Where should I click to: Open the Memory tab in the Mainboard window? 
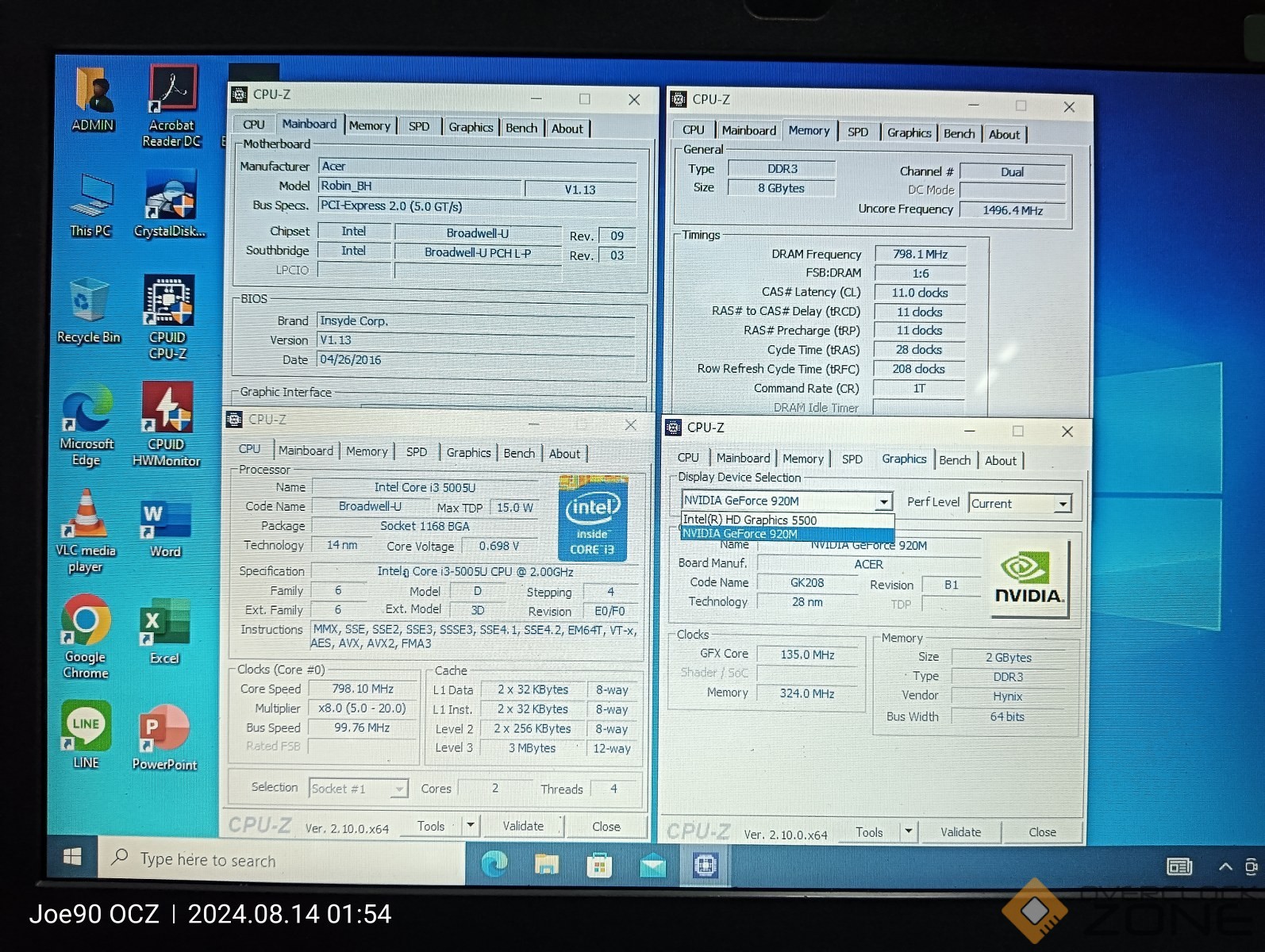[370, 126]
